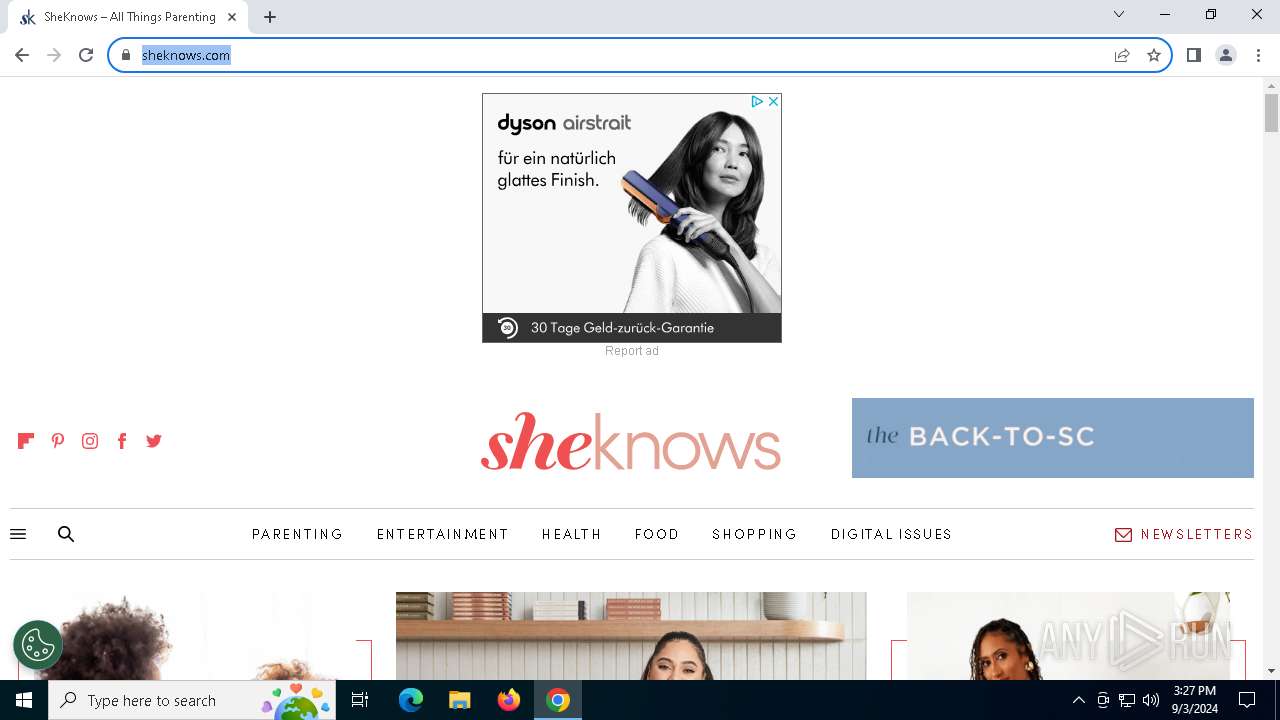Close the SheKnows browser tab
Image resolution: width=1280 pixels, height=720 pixels.
point(232,16)
